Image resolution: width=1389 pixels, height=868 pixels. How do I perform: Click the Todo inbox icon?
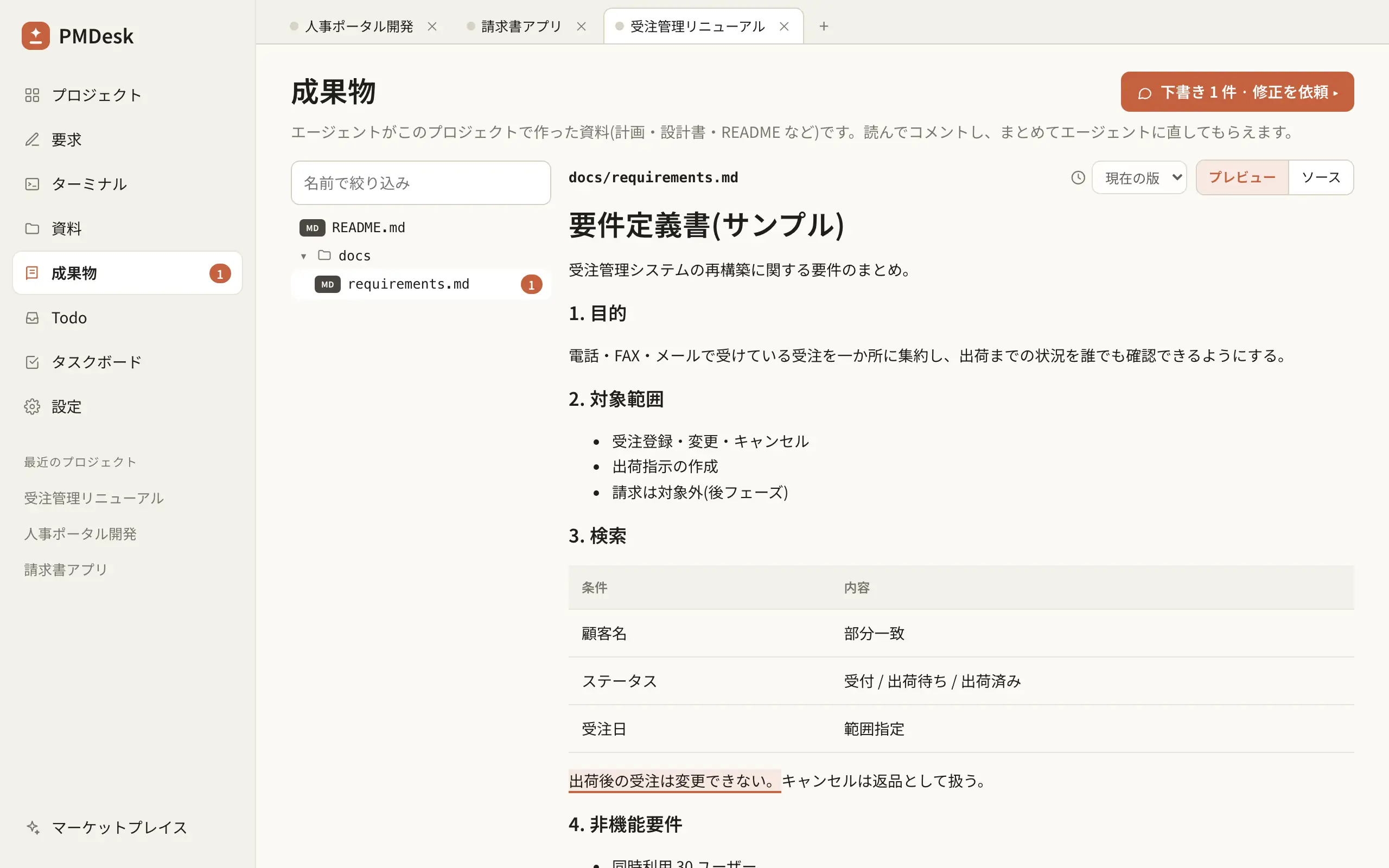click(x=32, y=317)
